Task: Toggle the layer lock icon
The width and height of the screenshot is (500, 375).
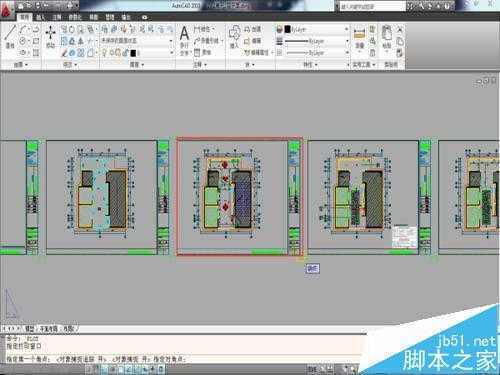Action: point(125,53)
